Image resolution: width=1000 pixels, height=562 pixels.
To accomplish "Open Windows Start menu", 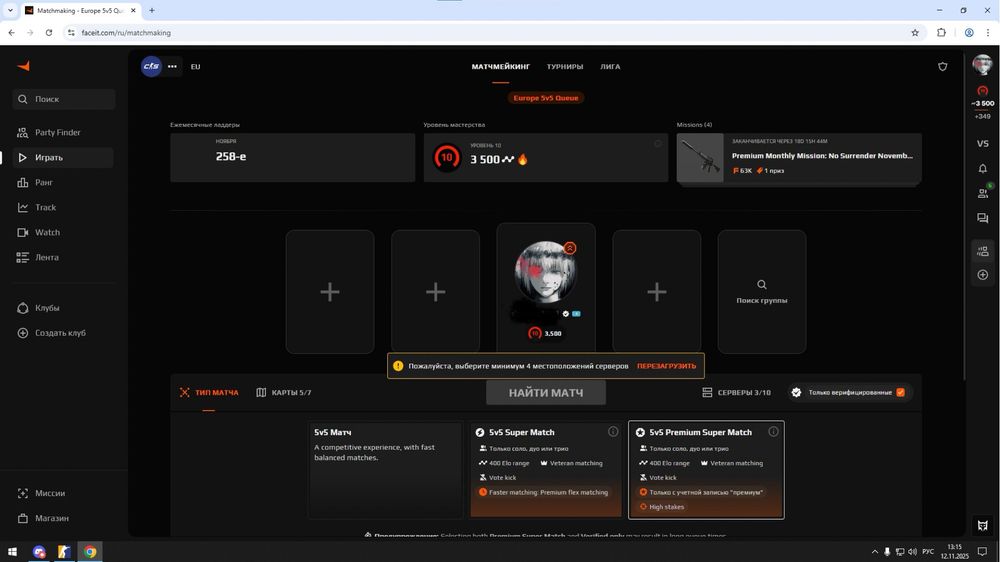I will [12, 552].
